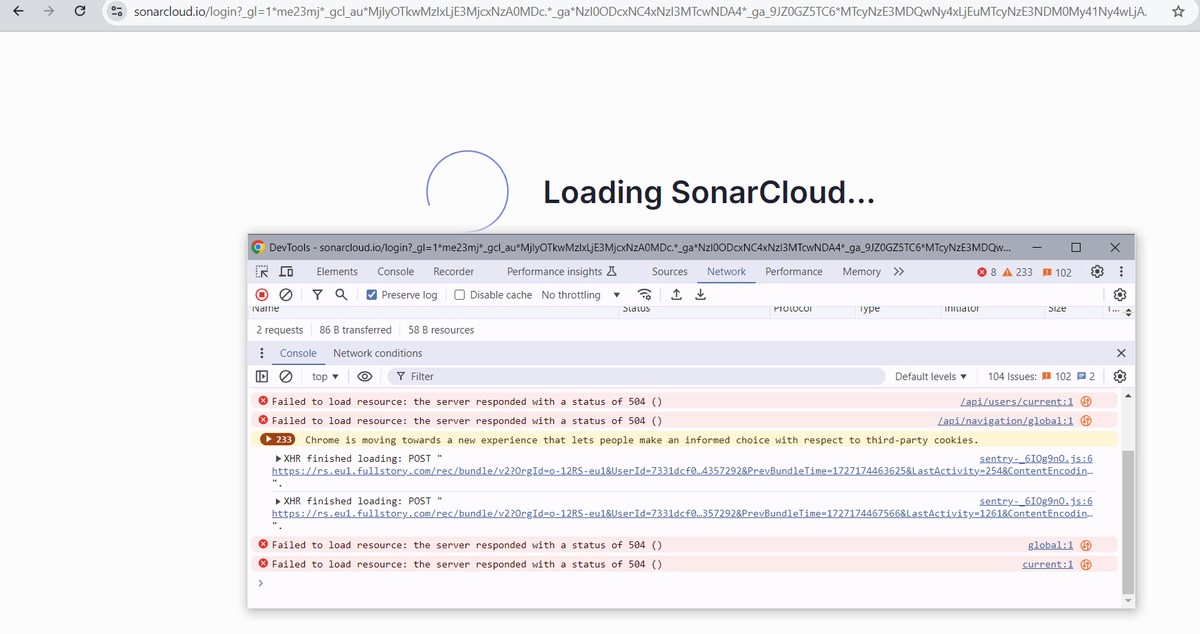
Task: Import a HAR file with upload arrow
Action: point(677,295)
